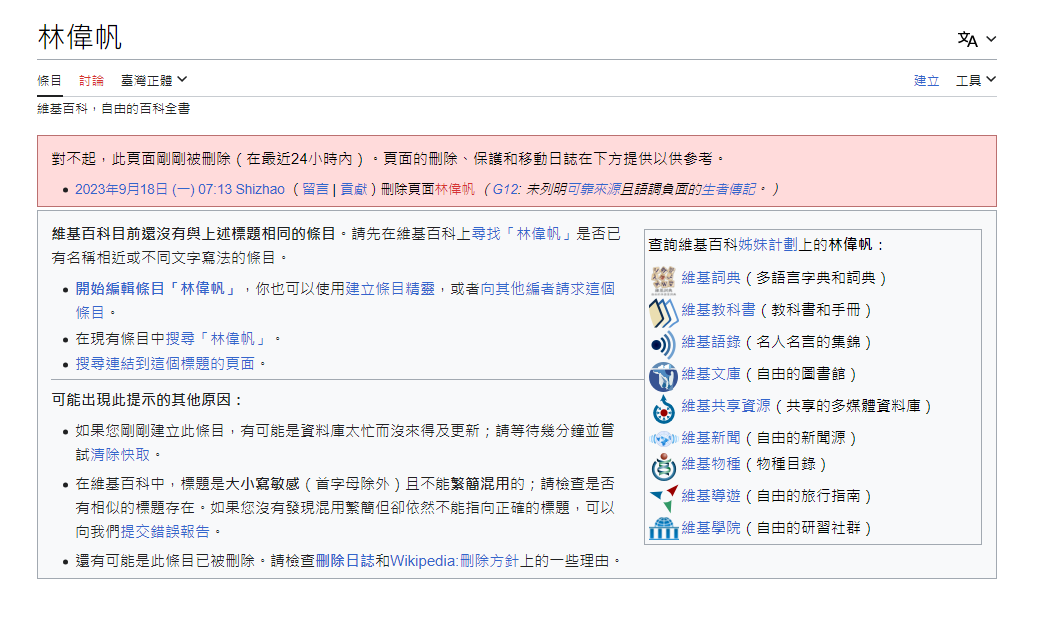Open the 建立條目精靈 article wizard link

coord(390,289)
